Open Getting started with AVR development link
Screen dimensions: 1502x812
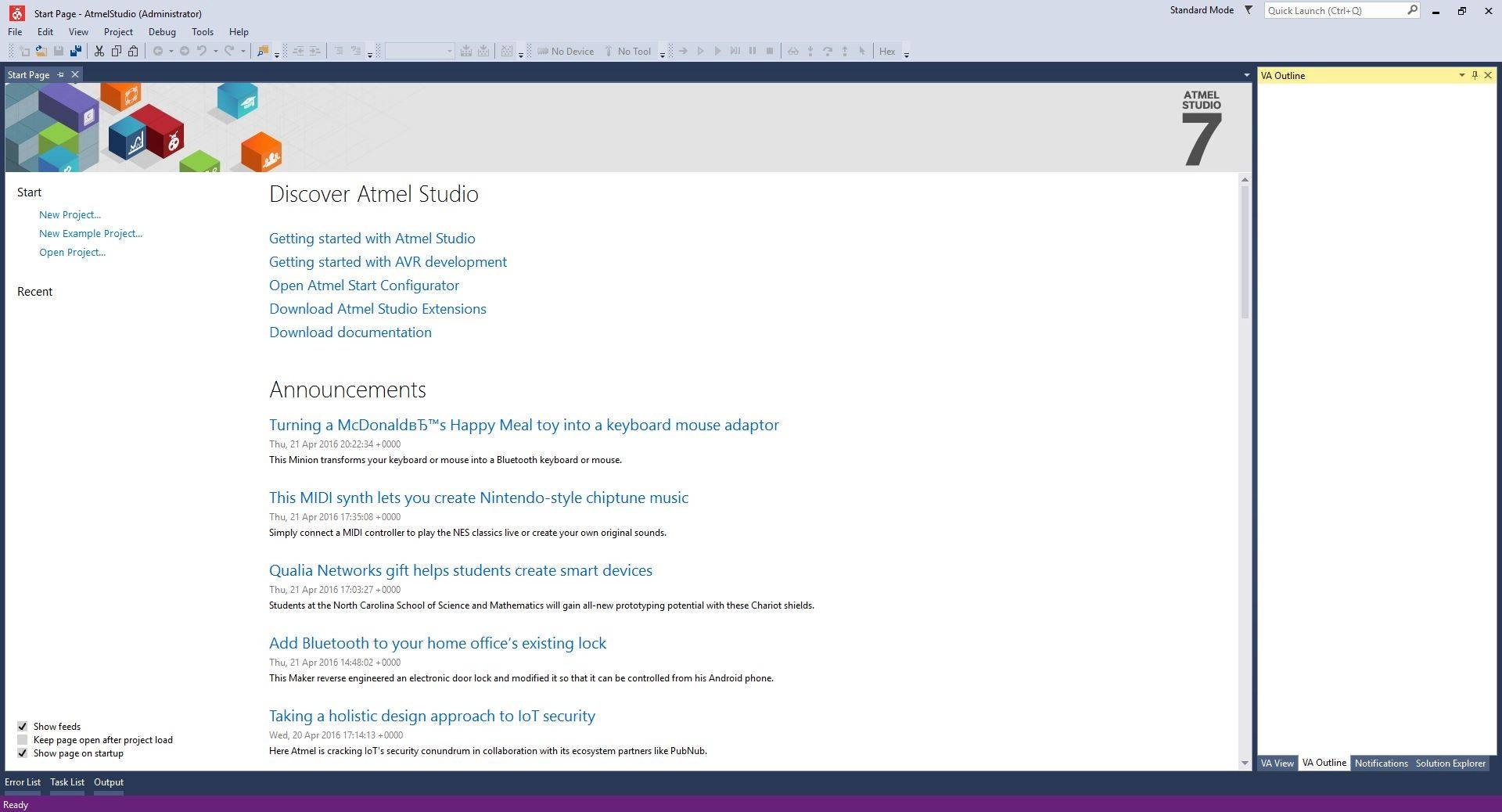click(388, 261)
